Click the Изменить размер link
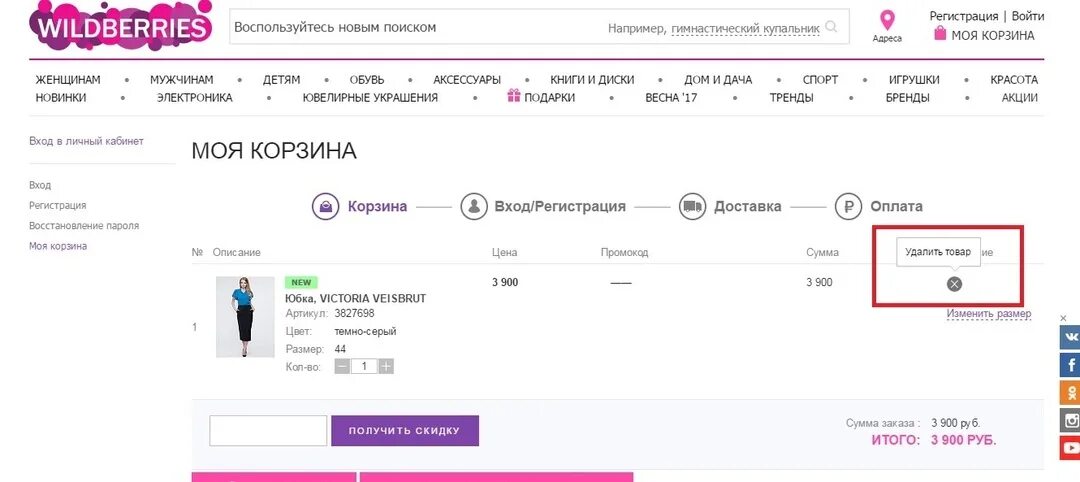 [988, 313]
